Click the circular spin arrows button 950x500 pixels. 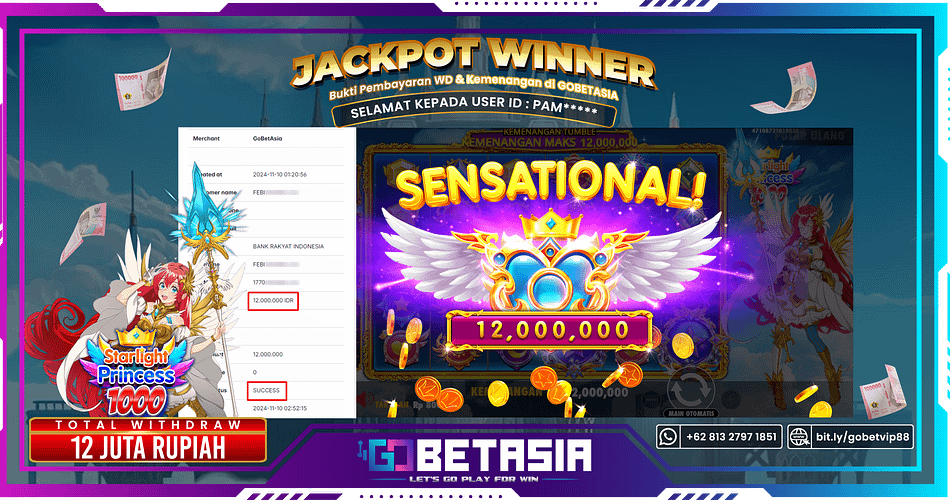click(x=690, y=388)
